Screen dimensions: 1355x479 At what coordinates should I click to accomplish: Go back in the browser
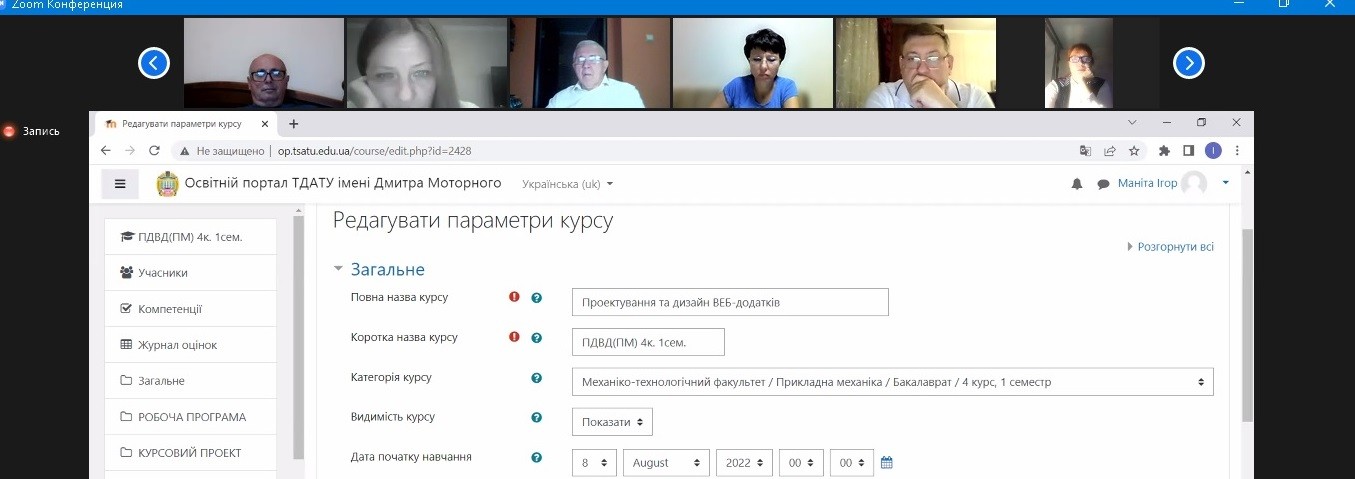(104, 151)
